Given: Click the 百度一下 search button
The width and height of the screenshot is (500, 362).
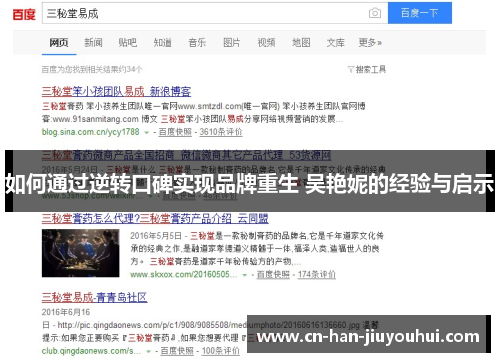Looking at the screenshot, I should [x=420, y=13].
